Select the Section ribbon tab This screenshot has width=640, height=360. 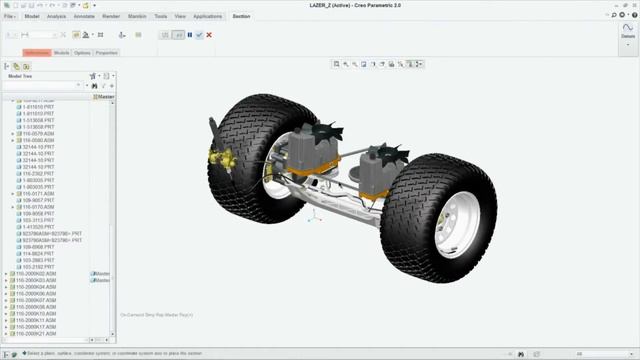pos(241,16)
